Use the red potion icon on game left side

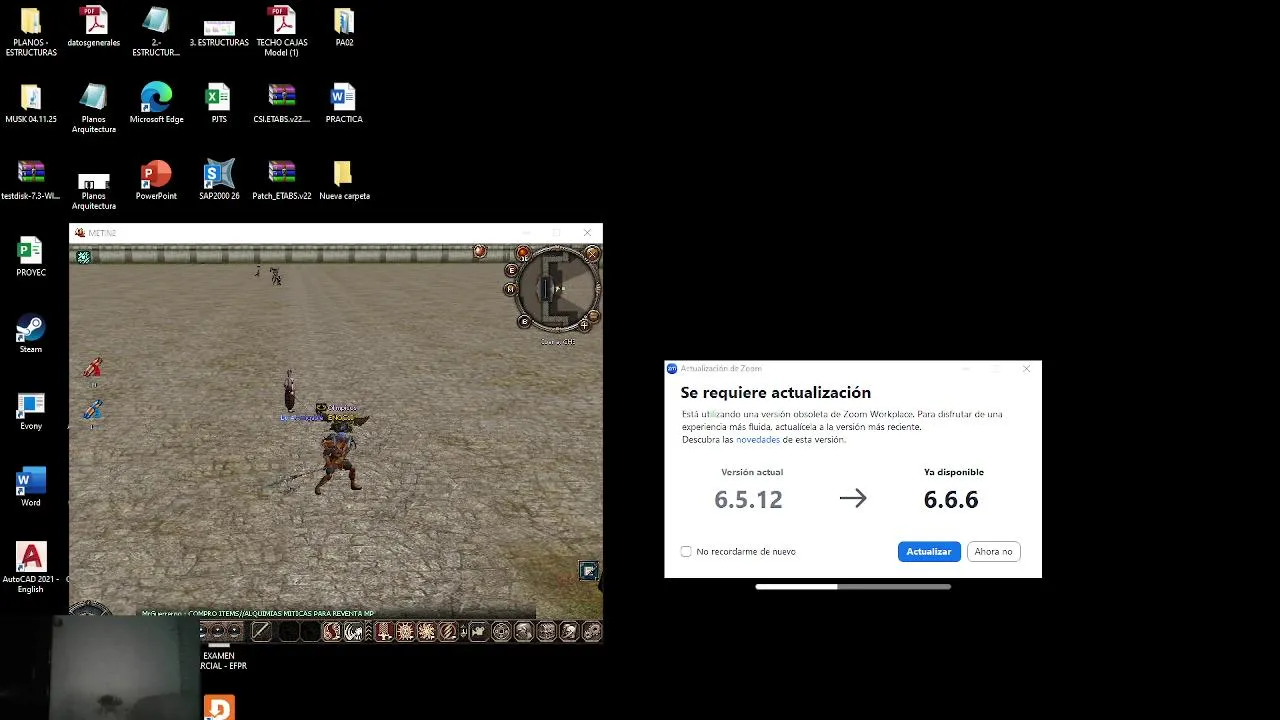click(x=92, y=368)
